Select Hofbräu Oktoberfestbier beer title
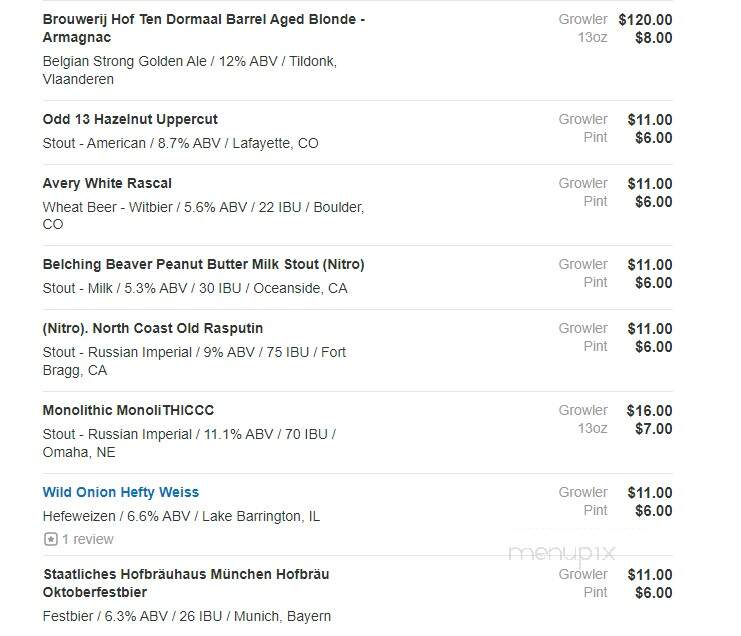This screenshot has height=636, width=741. click(186, 583)
